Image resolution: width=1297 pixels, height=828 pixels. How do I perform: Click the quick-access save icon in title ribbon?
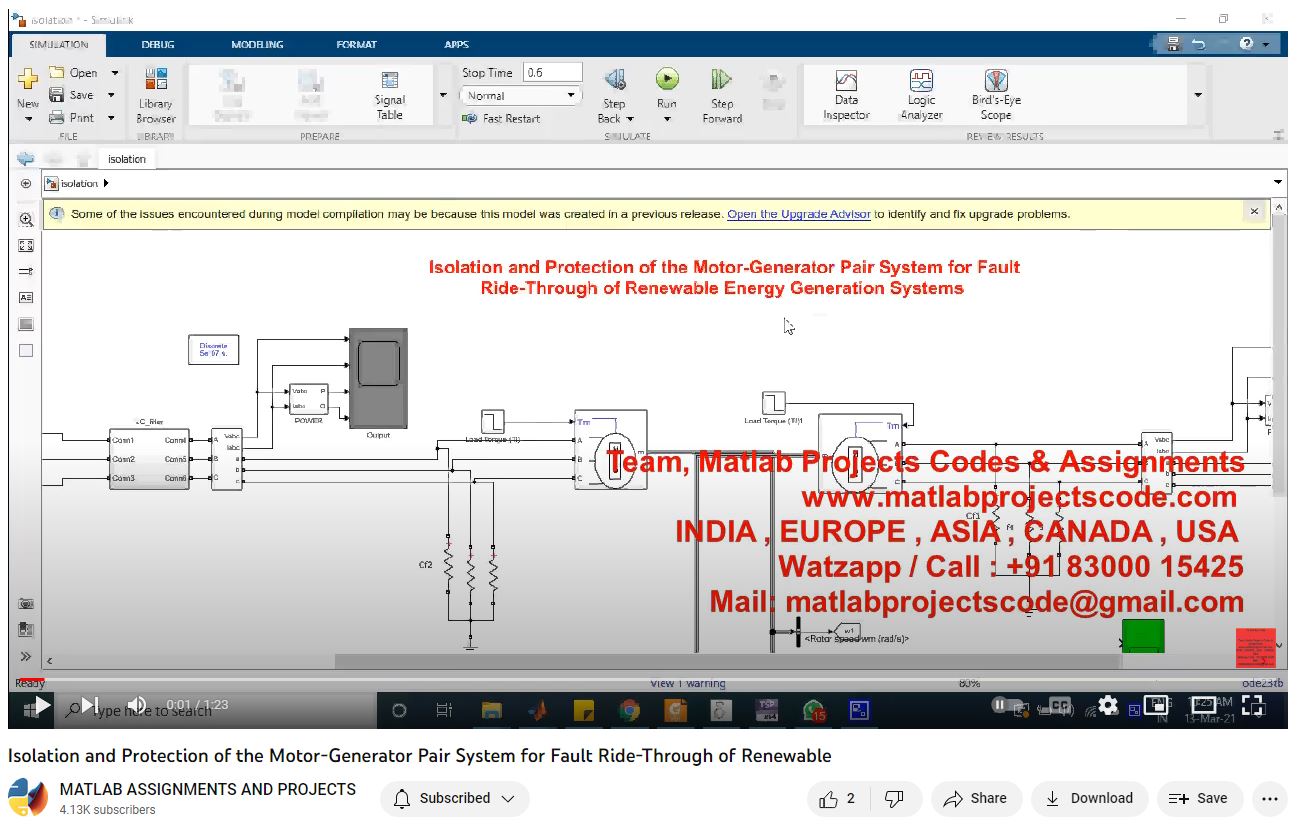pos(1174,44)
